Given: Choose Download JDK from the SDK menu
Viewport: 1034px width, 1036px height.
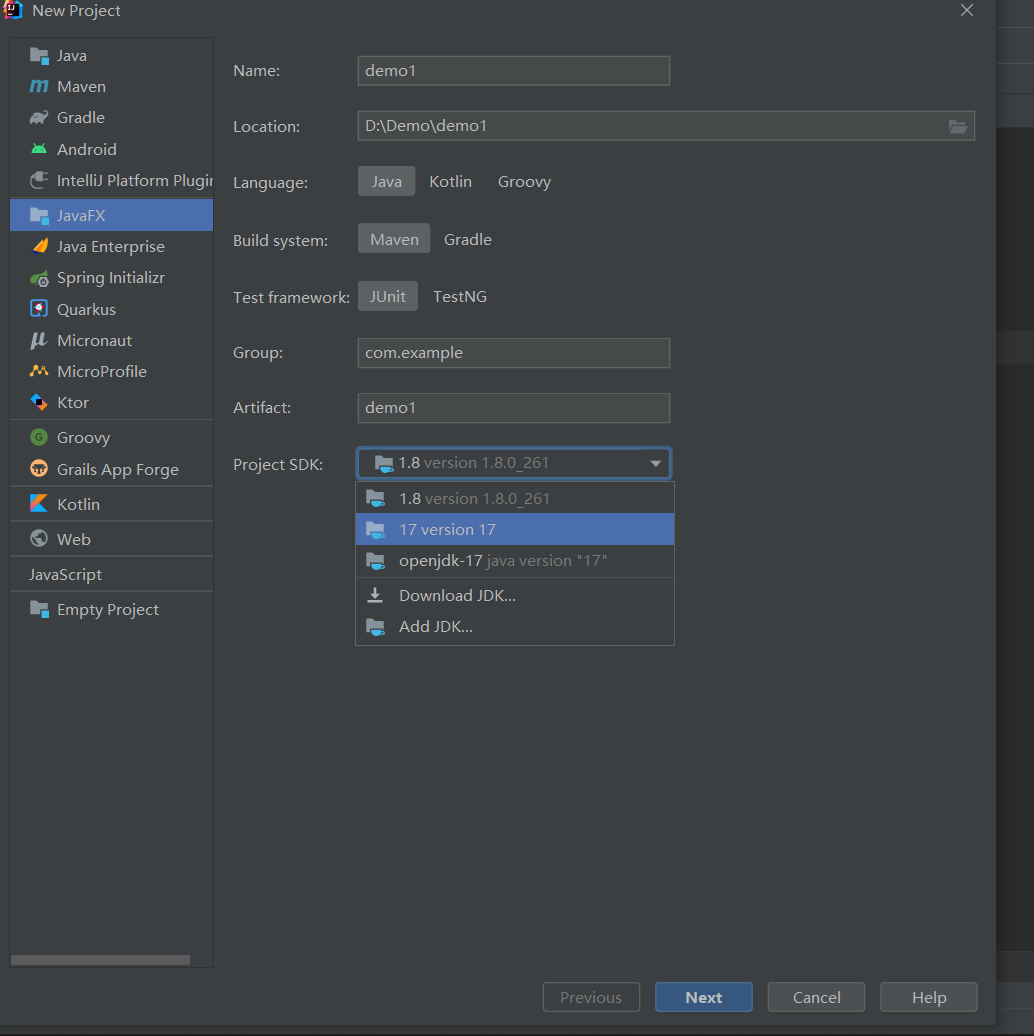Looking at the screenshot, I should point(457,595).
